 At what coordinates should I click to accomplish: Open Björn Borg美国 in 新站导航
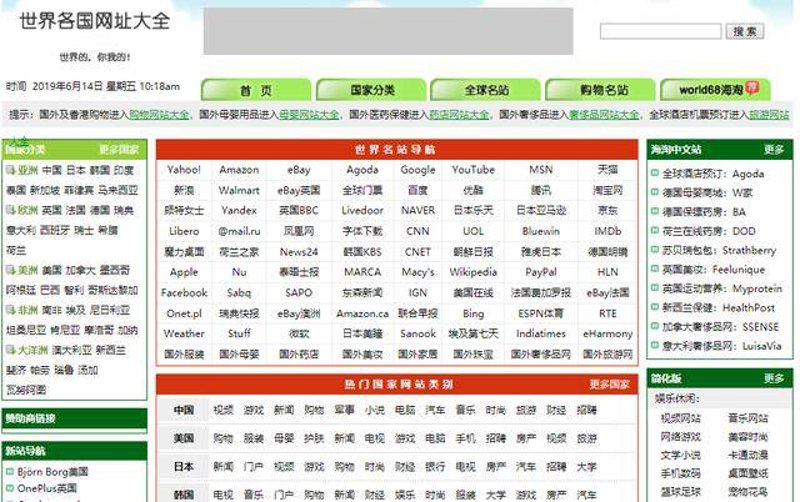[x=53, y=471]
